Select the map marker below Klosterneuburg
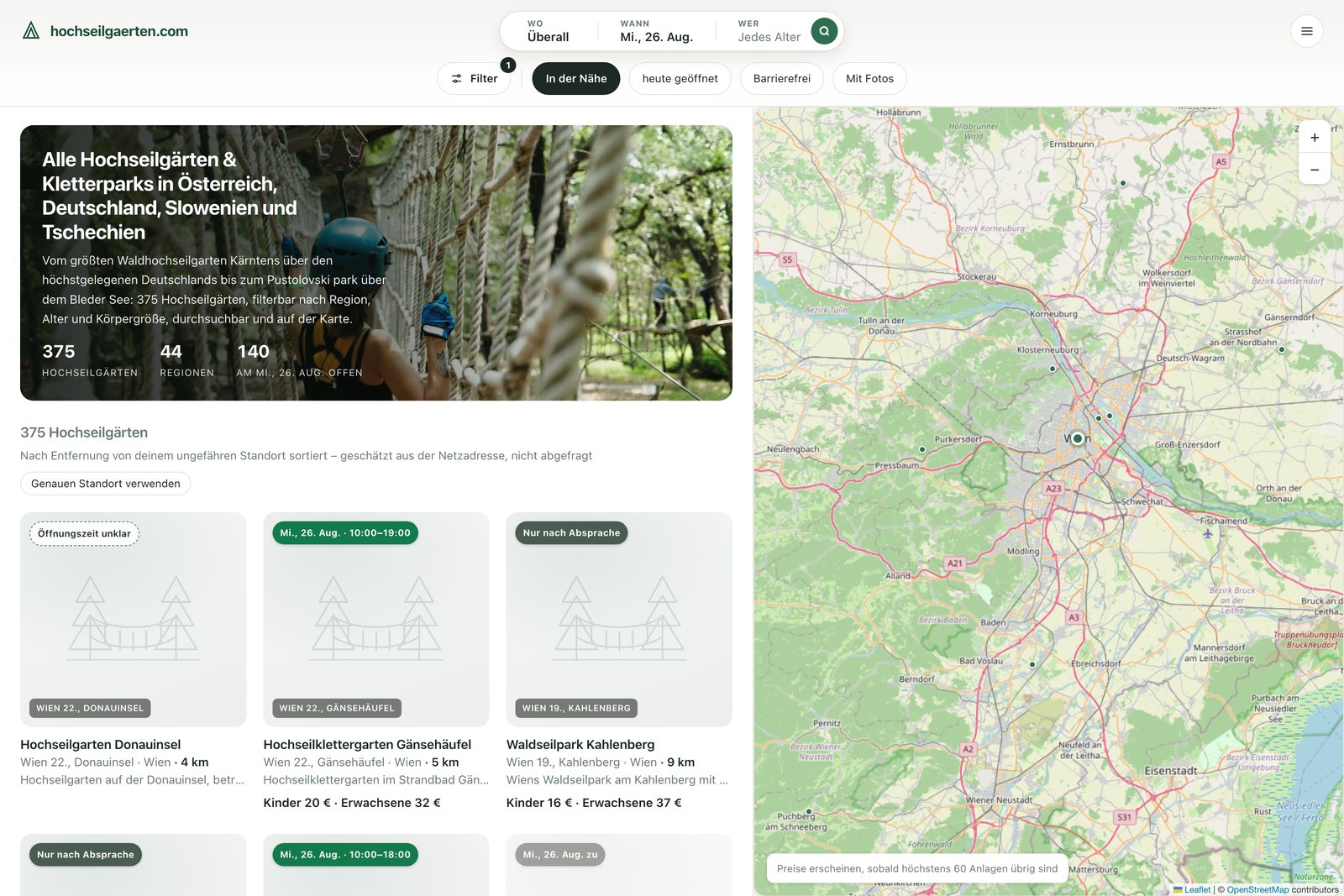The width and height of the screenshot is (1344, 896). 1053,369
